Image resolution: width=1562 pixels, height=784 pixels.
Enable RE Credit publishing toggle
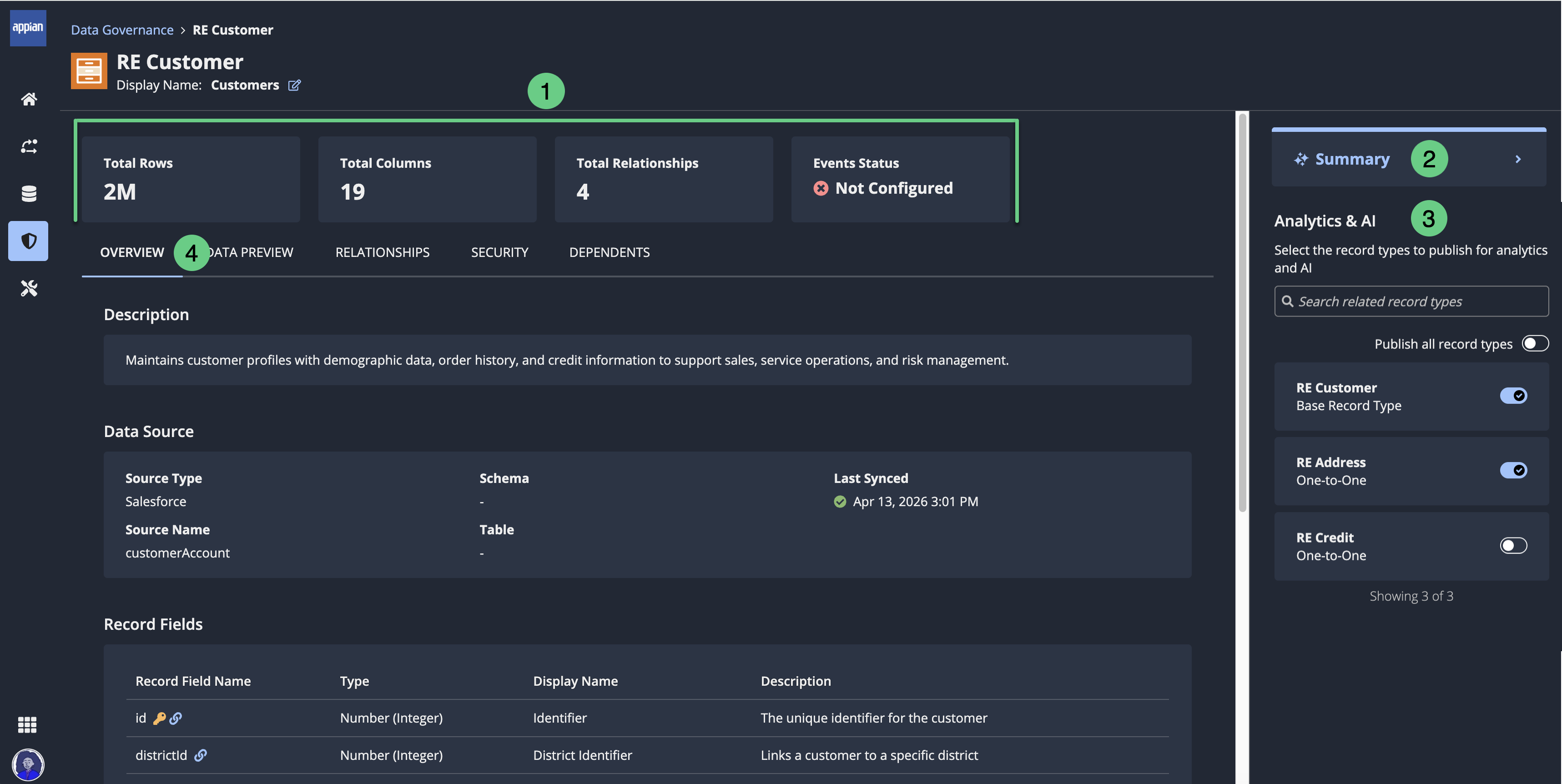tap(1513, 545)
